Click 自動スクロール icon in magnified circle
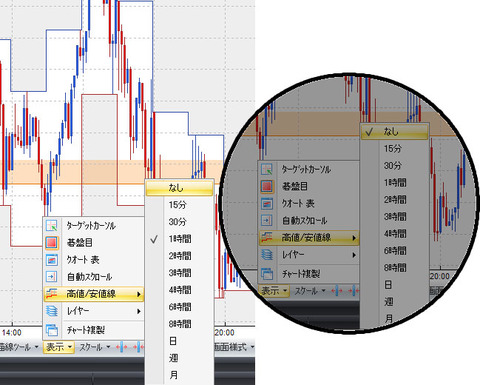The height and width of the screenshot is (385, 480). pos(267,220)
